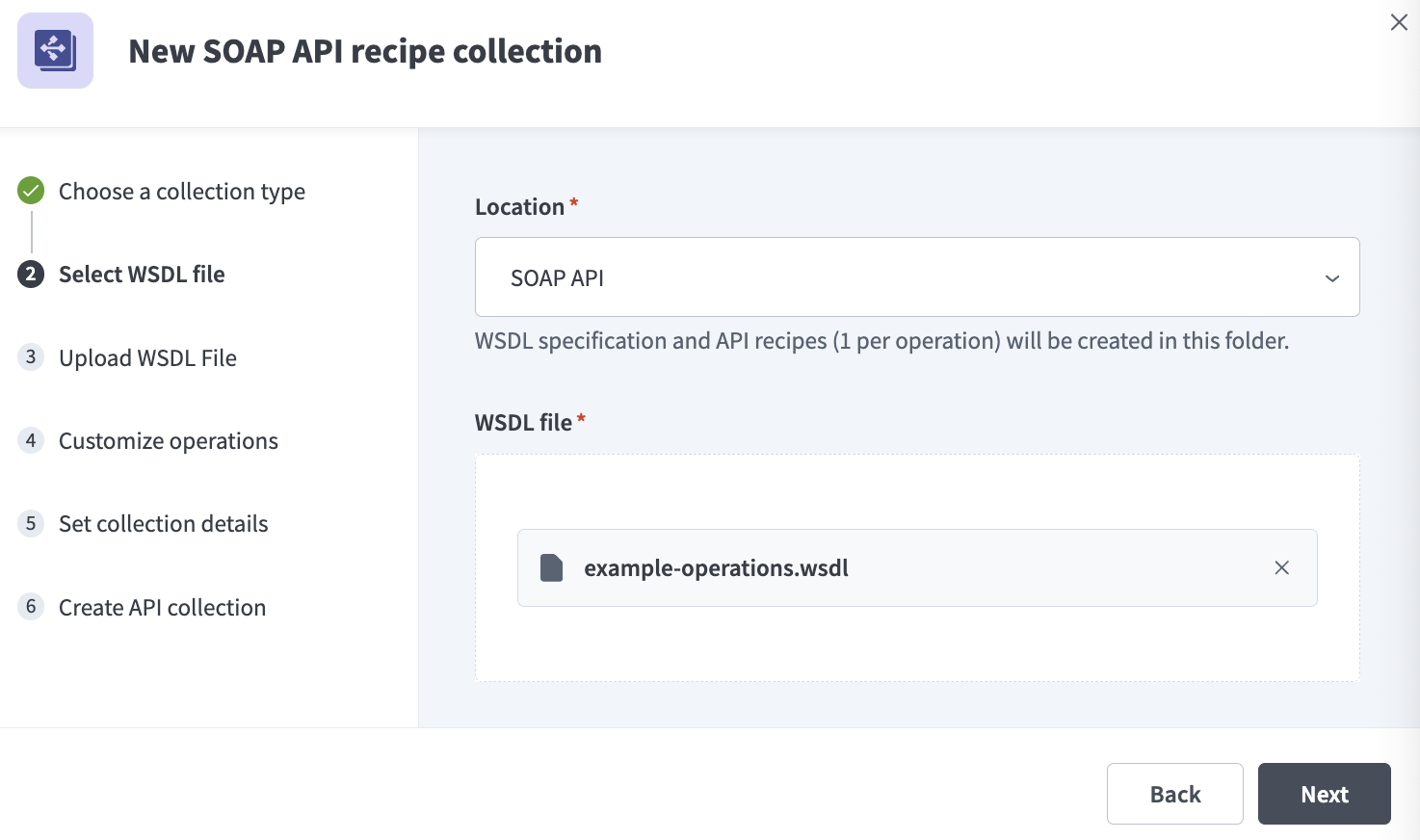
Task: Click step number 3 circle icon
Action: pyautogui.click(x=31, y=357)
